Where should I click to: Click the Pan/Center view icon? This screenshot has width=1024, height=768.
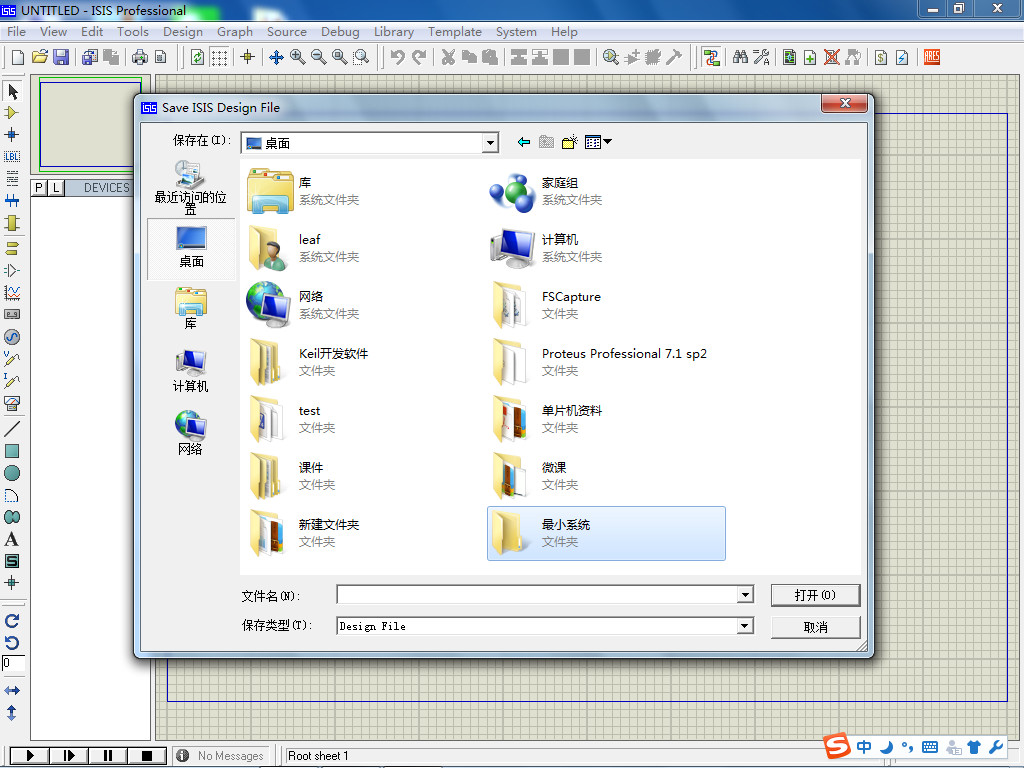pyautogui.click(x=276, y=57)
